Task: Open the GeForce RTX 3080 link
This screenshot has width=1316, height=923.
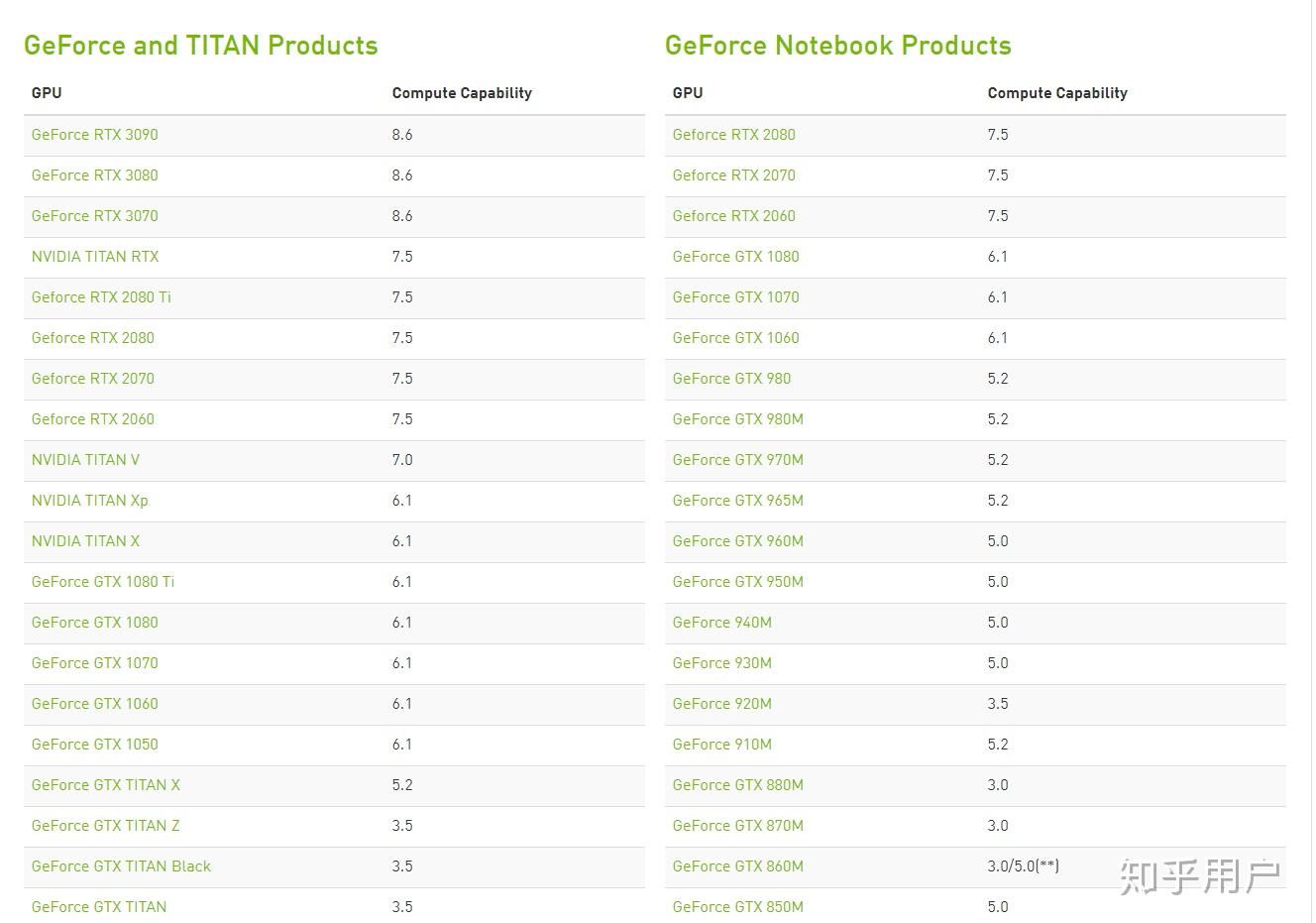Action: pyautogui.click(x=94, y=175)
